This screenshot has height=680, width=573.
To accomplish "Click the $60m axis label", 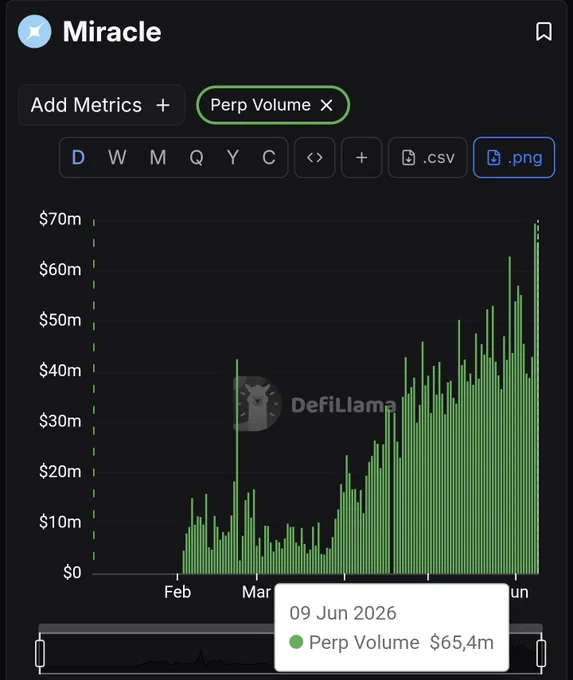I will click(x=60, y=270).
